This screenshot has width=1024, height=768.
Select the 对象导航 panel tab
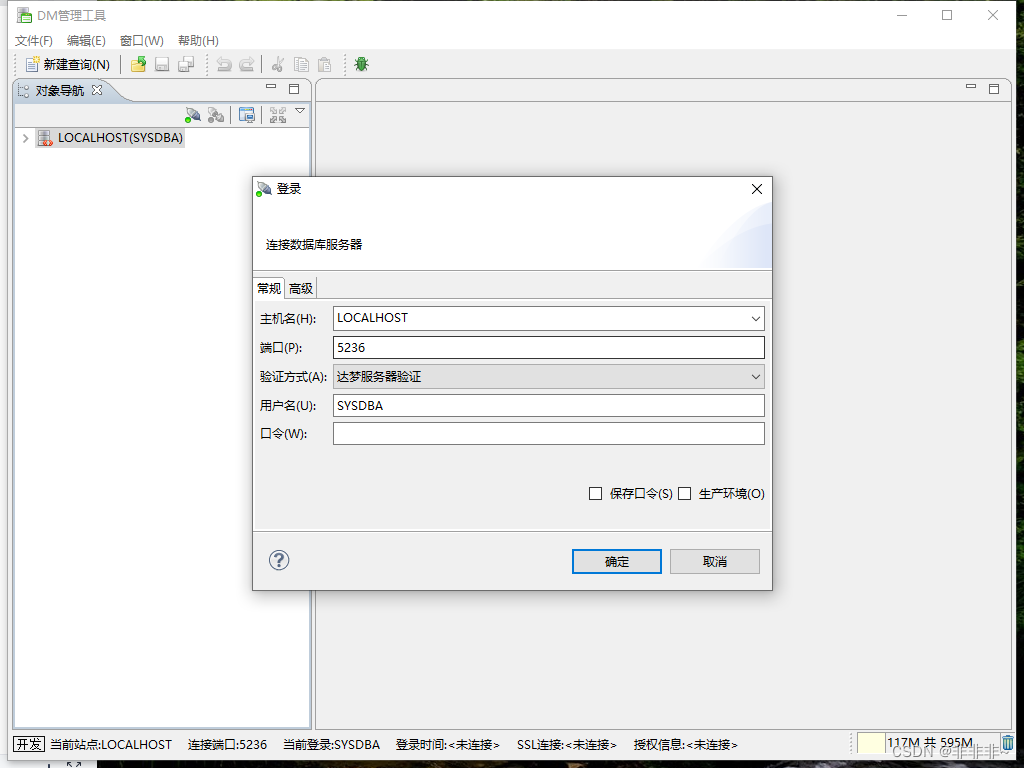[59, 90]
